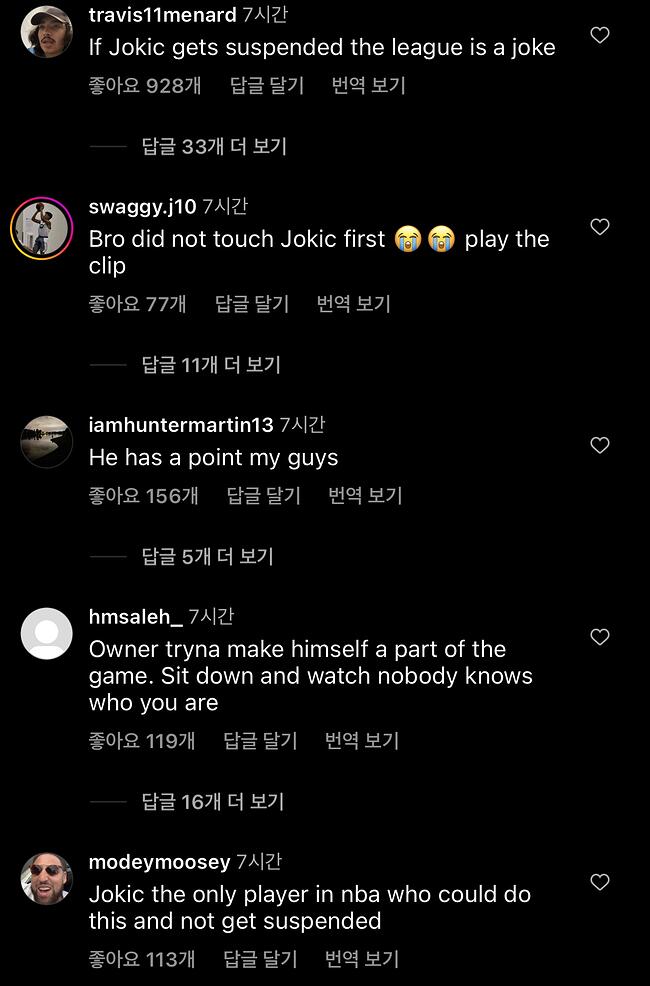Heart the hmsaleh_ comment
Image resolution: width=650 pixels, height=986 pixels.
[600, 638]
